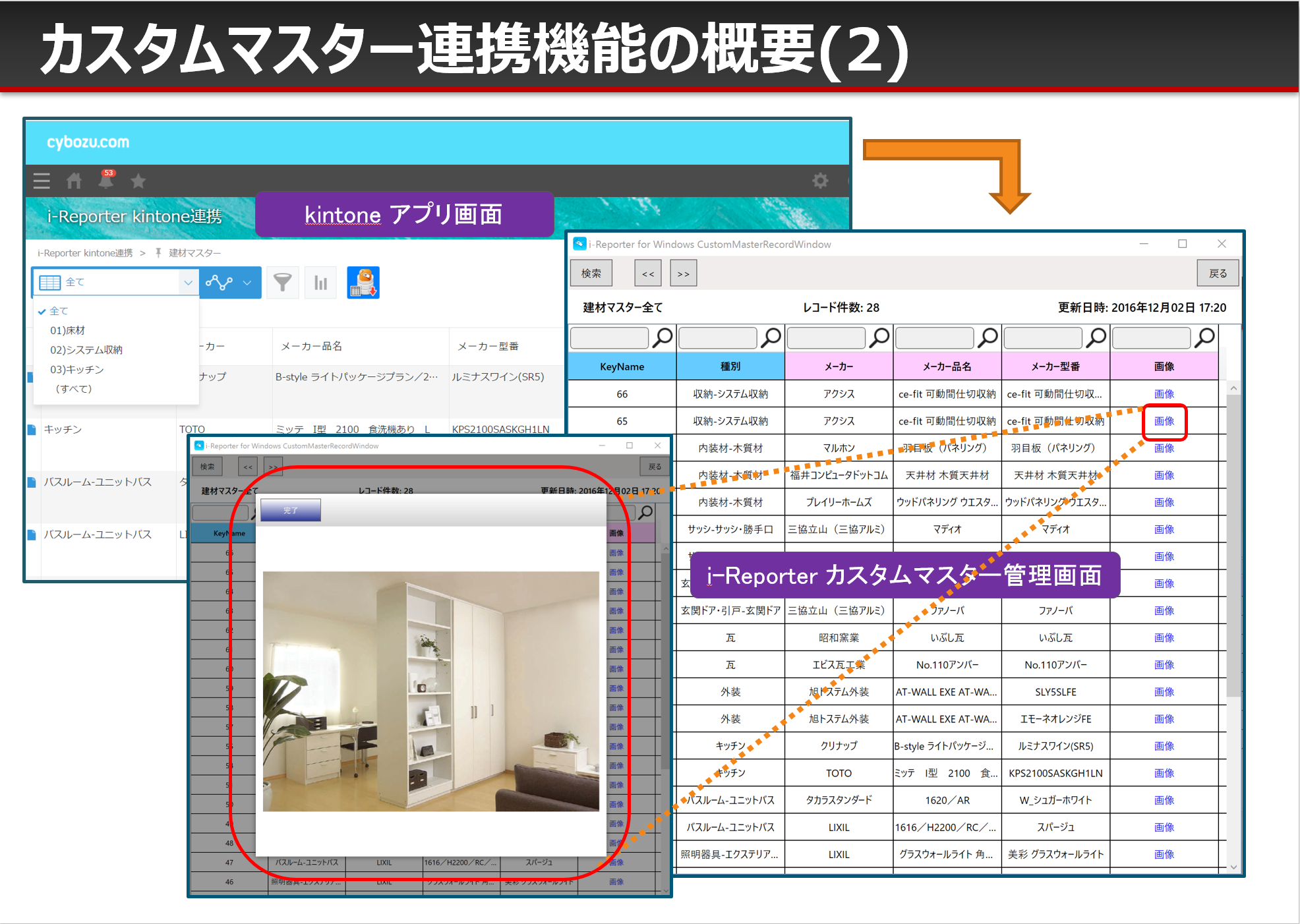Open the hamburger menu in the header

[41, 181]
